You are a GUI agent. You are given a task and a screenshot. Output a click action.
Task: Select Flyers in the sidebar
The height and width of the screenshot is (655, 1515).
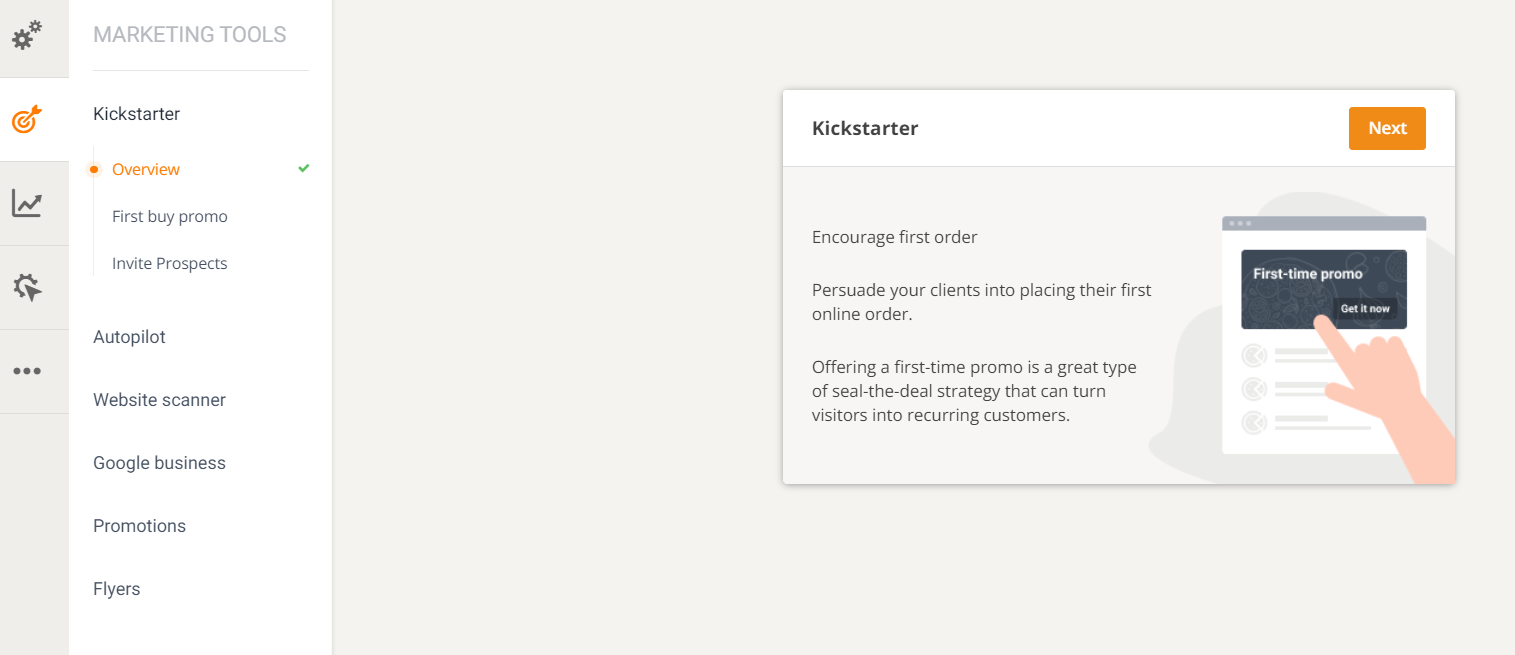(116, 588)
